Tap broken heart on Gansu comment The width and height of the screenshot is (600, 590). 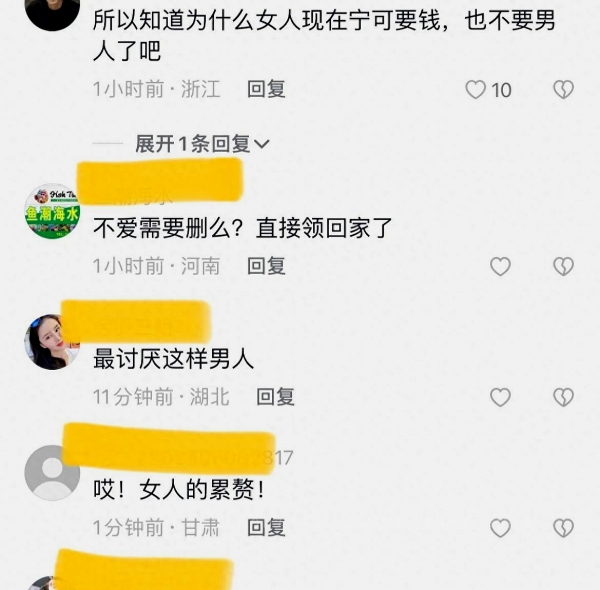pyautogui.click(x=563, y=528)
